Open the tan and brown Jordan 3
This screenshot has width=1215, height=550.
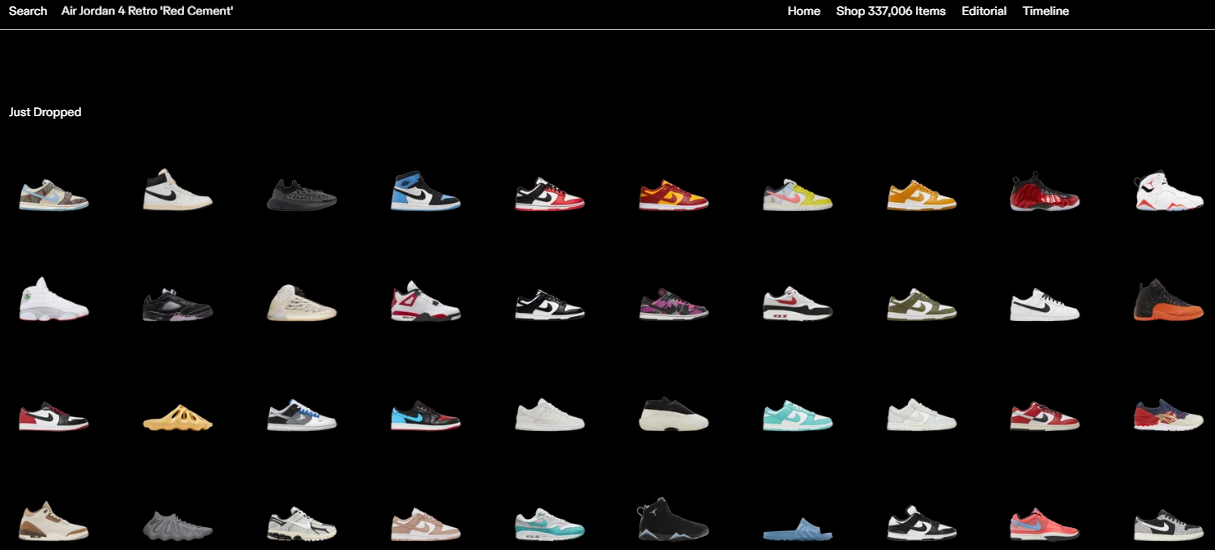54,522
